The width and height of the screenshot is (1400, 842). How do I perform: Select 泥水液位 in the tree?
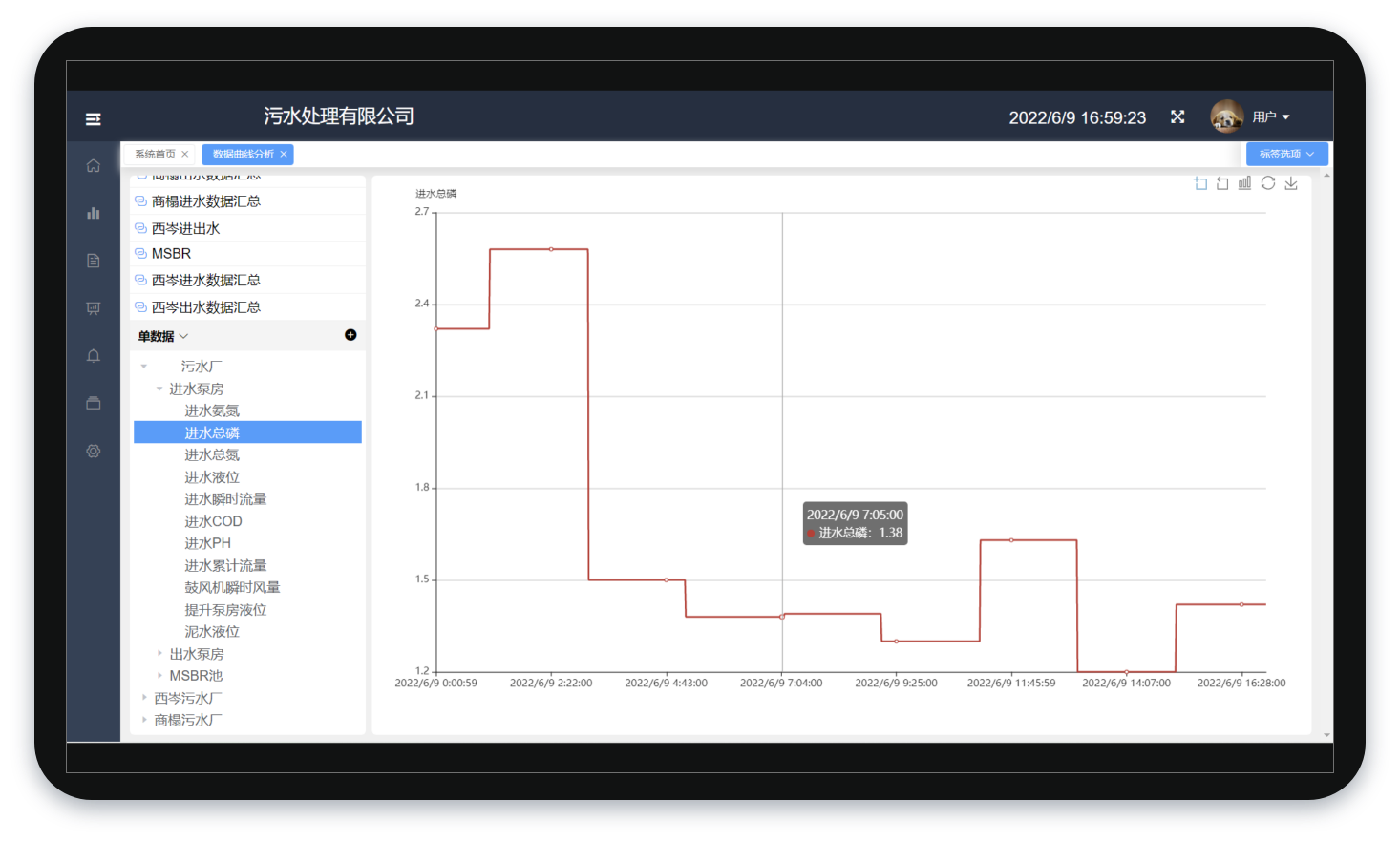click(x=212, y=631)
